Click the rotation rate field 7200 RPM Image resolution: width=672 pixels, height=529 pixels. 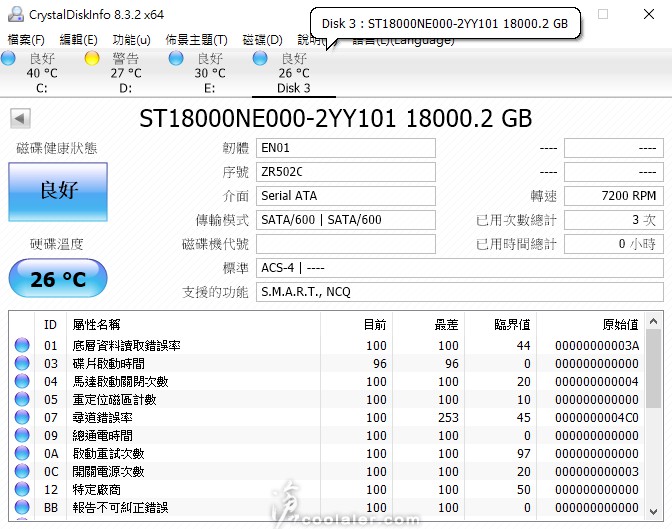coord(614,196)
